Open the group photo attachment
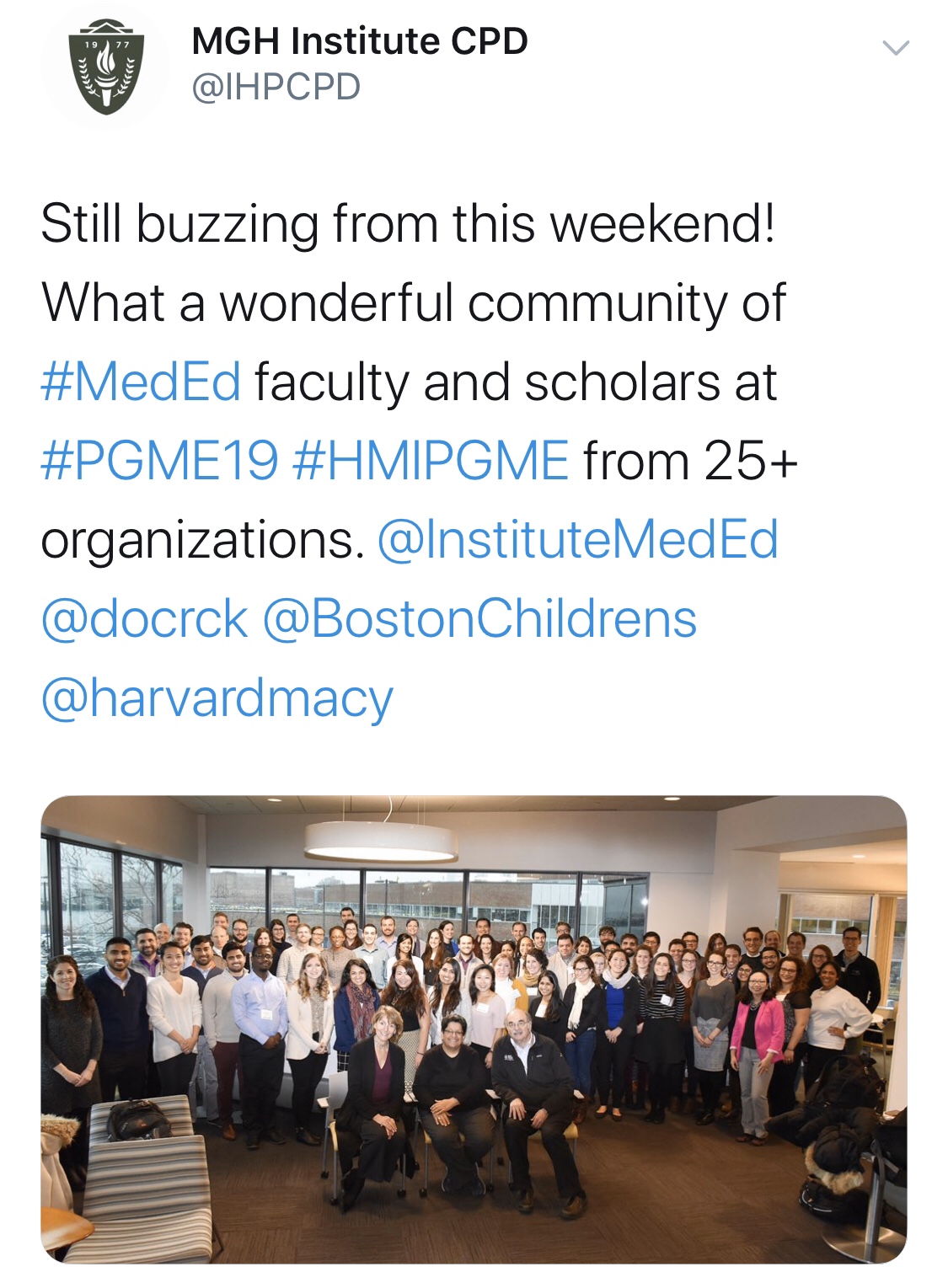The image size is (948, 1288). (x=474, y=1028)
